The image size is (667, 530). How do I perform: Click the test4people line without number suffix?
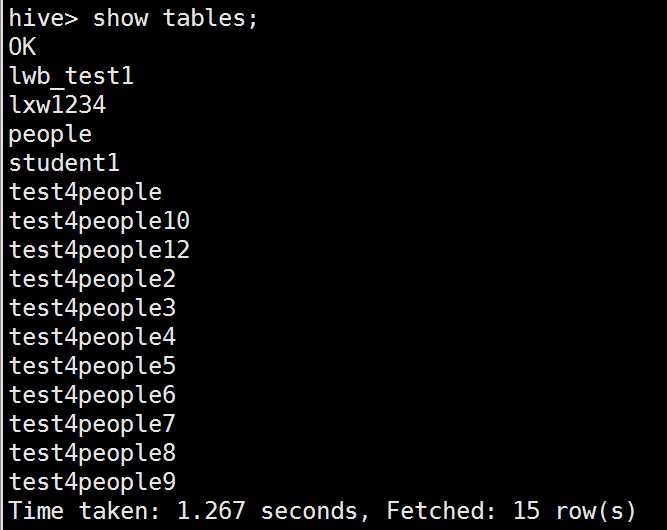[x=85, y=192]
